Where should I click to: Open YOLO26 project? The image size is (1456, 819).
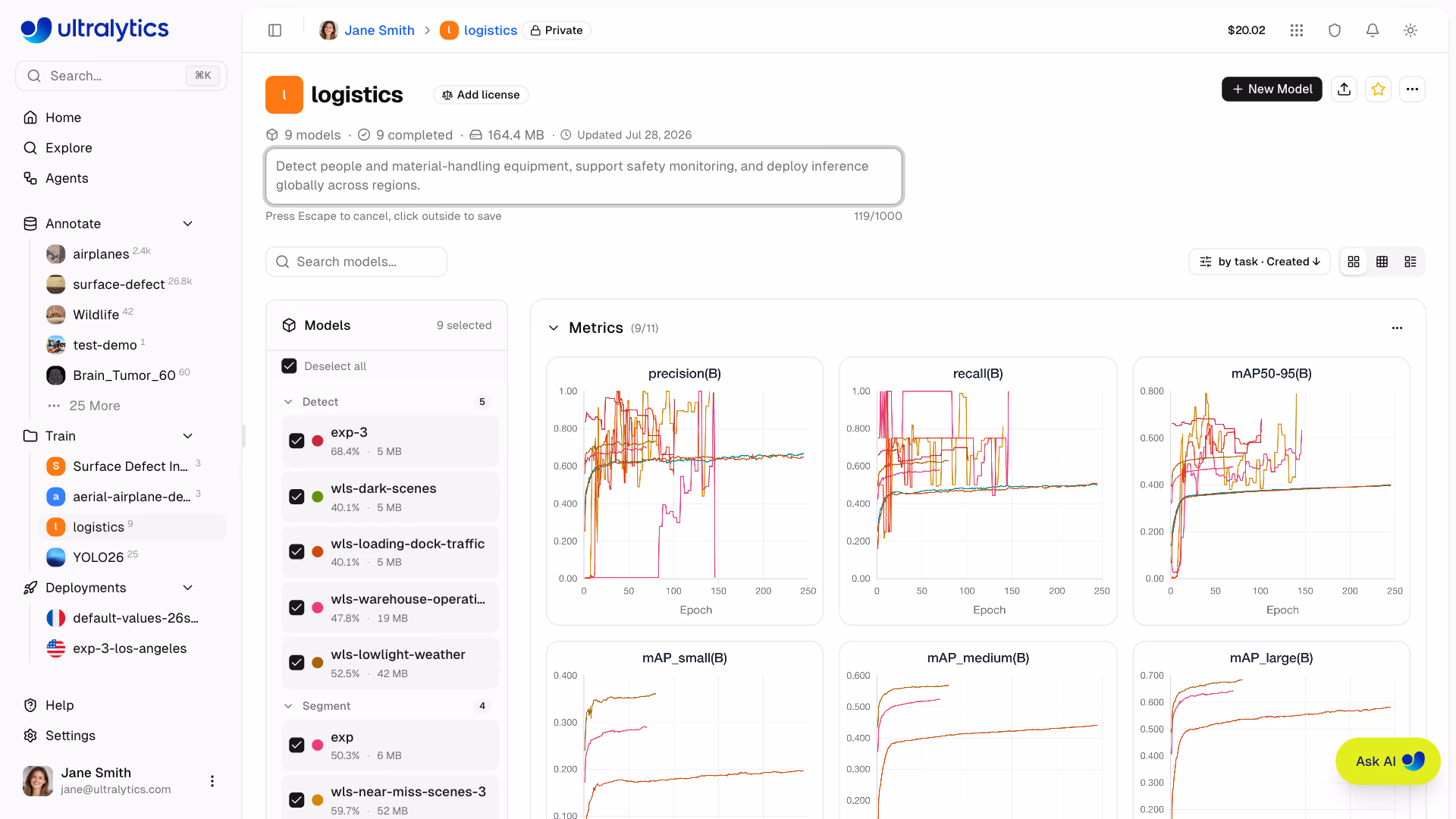coord(98,557)
